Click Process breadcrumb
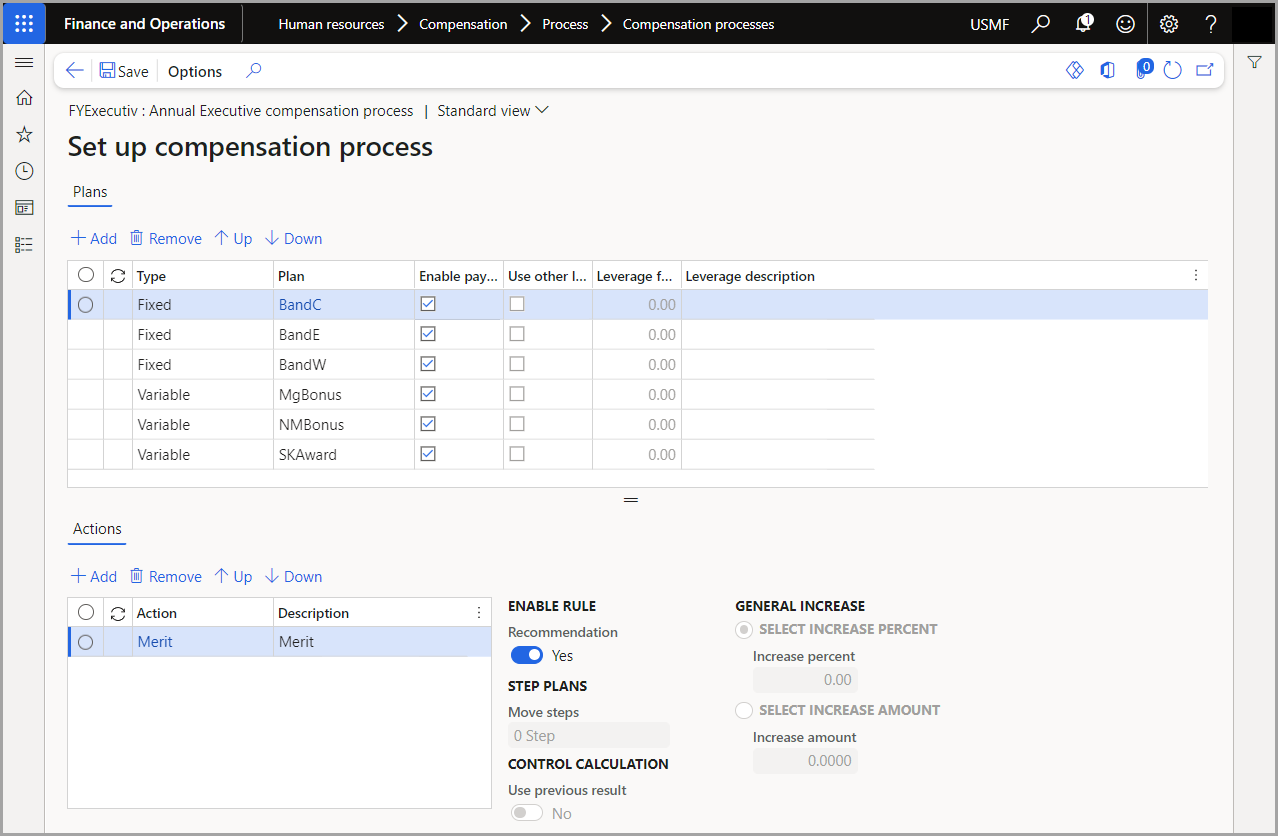The height and width of the screenshot is (836, 1278). [x=565, y=24]
